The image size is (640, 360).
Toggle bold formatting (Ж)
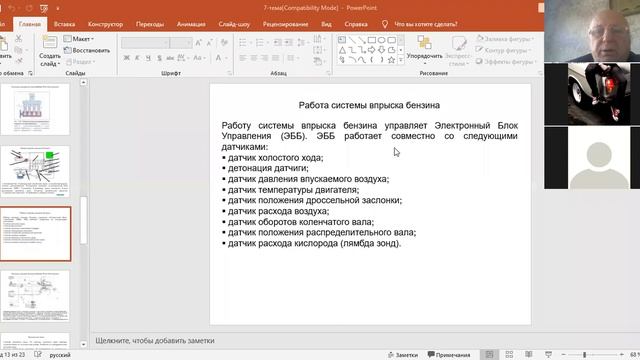127,58
